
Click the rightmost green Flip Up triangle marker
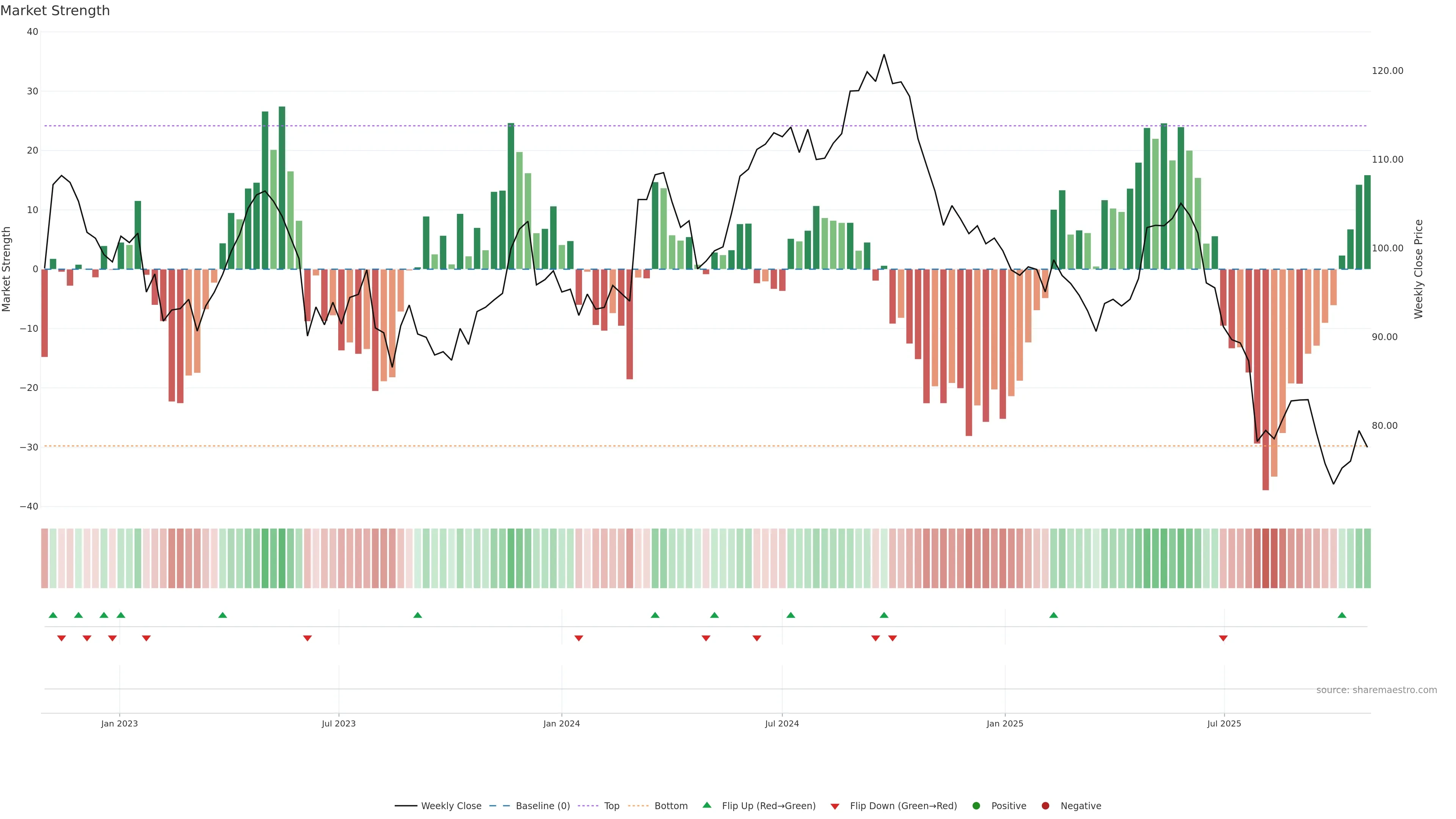[x=1342, y=615]
